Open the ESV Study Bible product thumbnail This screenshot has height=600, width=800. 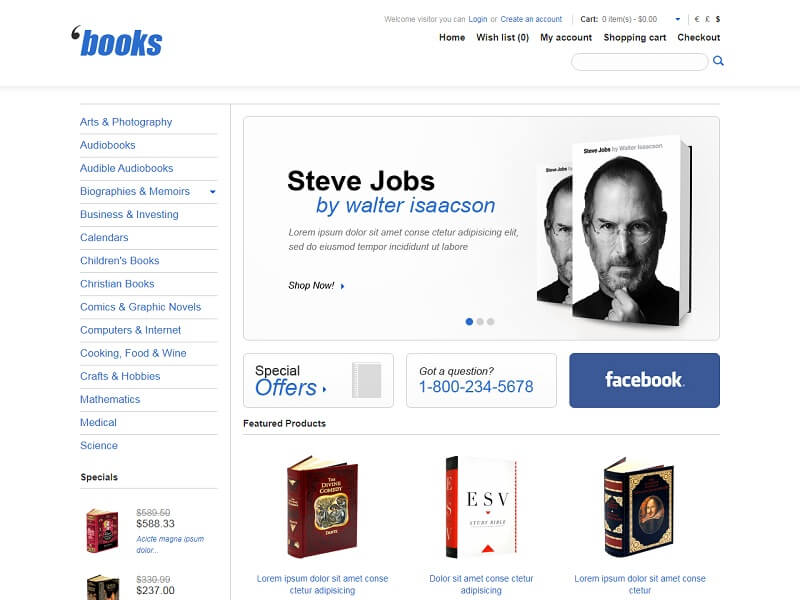pos(482,507)
